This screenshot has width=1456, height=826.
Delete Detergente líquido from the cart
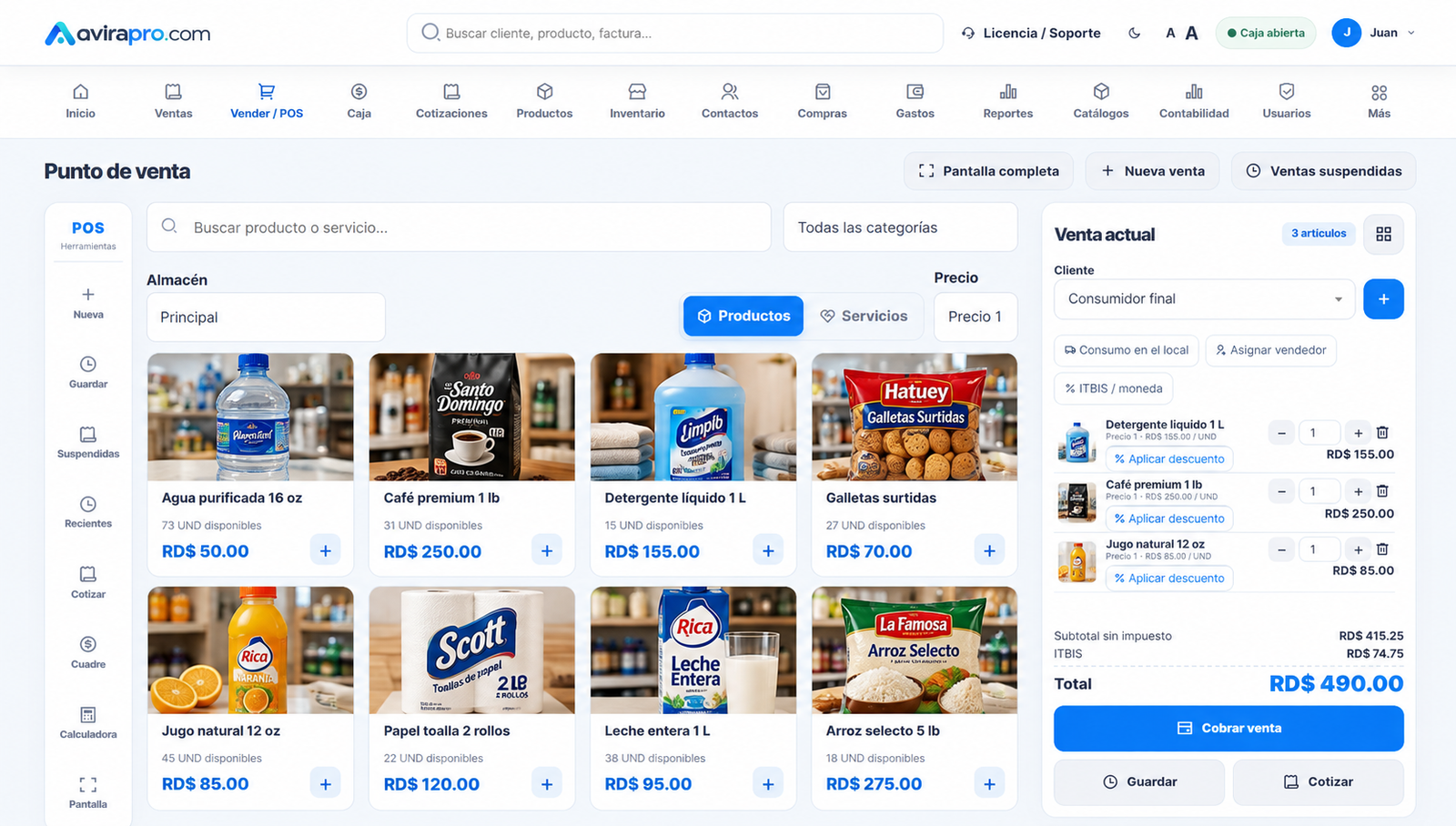(1382, 432)
